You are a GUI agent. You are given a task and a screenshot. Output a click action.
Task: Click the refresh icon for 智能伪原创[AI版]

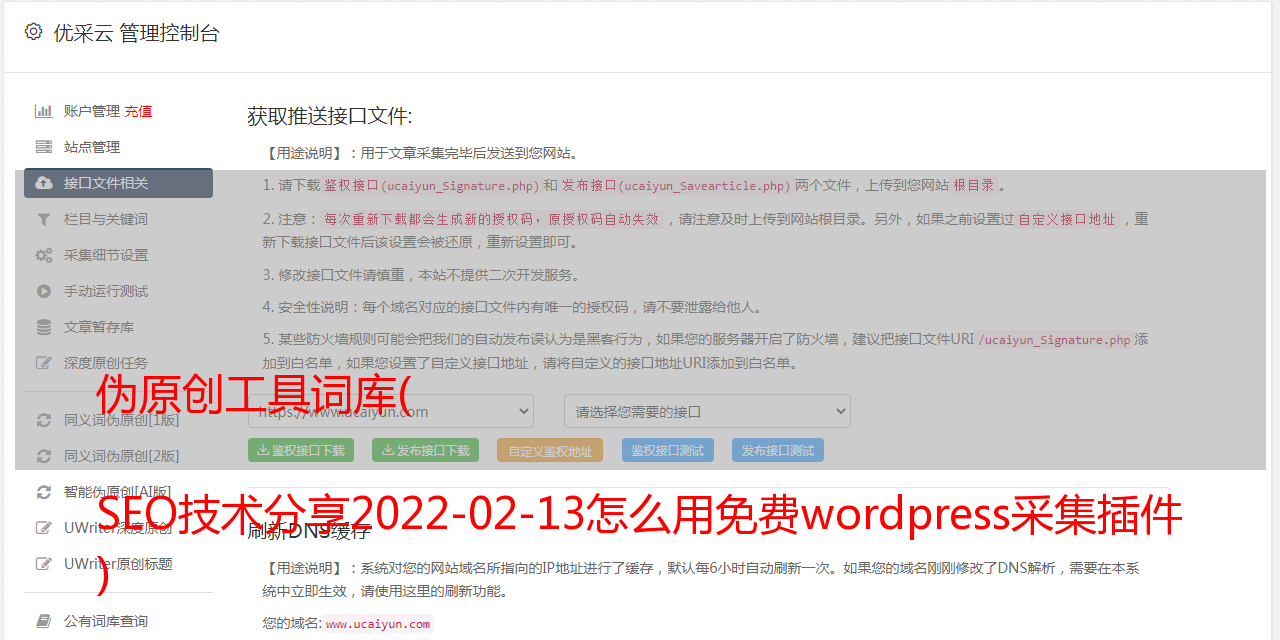[x=44, y=492]
